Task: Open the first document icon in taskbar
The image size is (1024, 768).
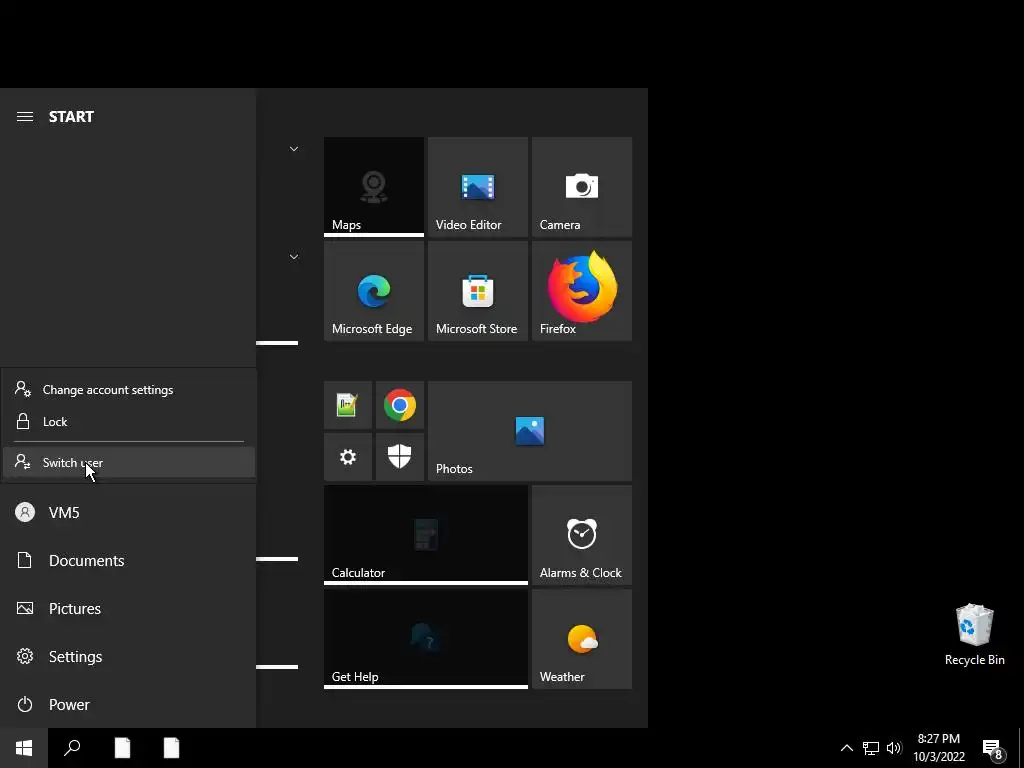Action: coord(122,748)
